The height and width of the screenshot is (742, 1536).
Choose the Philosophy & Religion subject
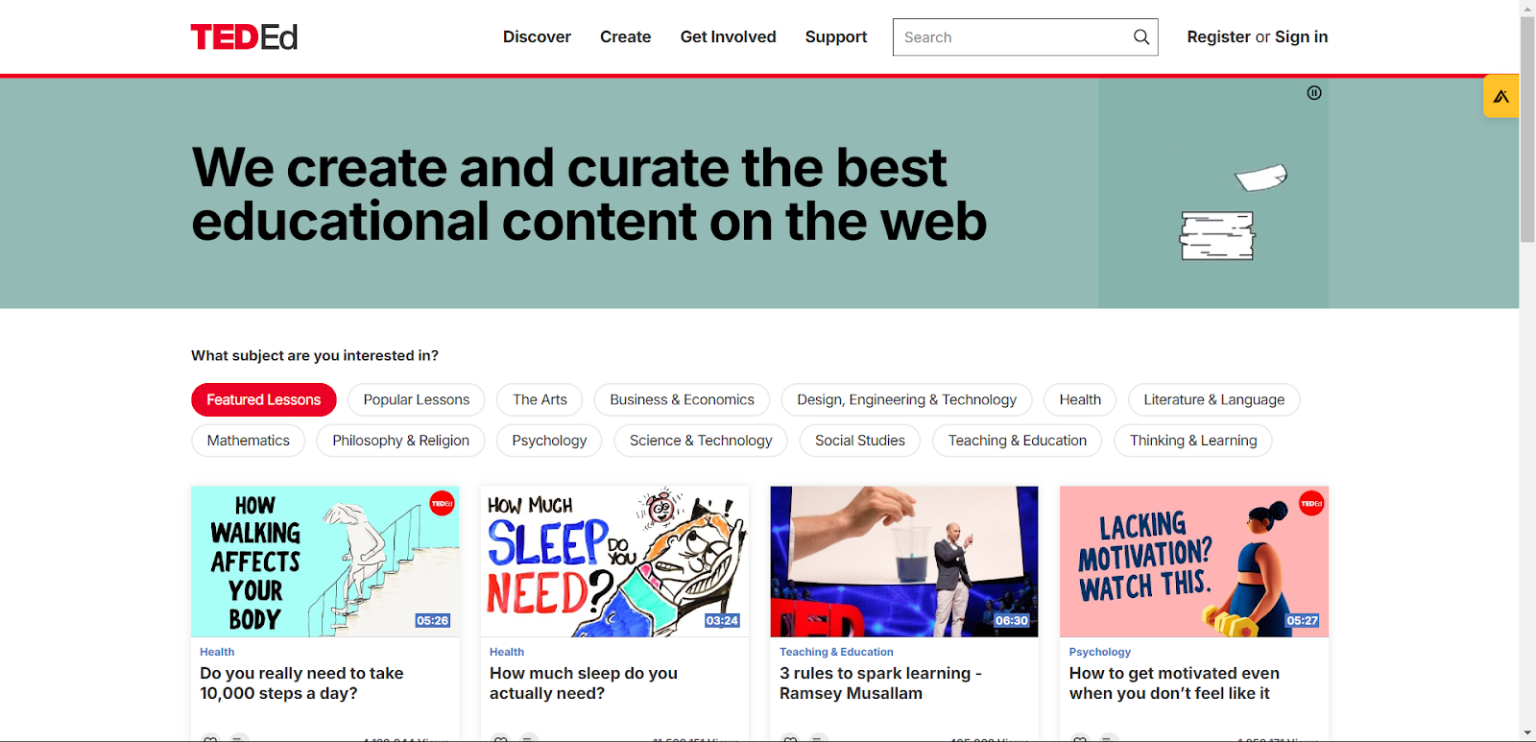click(x=400, y=440)
